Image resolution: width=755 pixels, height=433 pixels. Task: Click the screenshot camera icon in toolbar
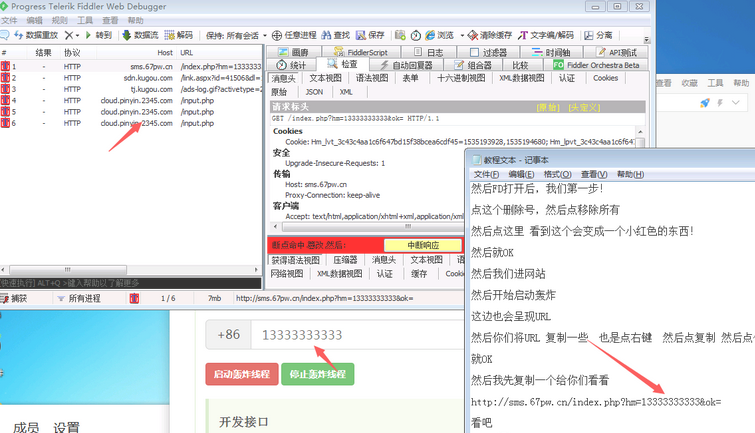tap(400, 35)
